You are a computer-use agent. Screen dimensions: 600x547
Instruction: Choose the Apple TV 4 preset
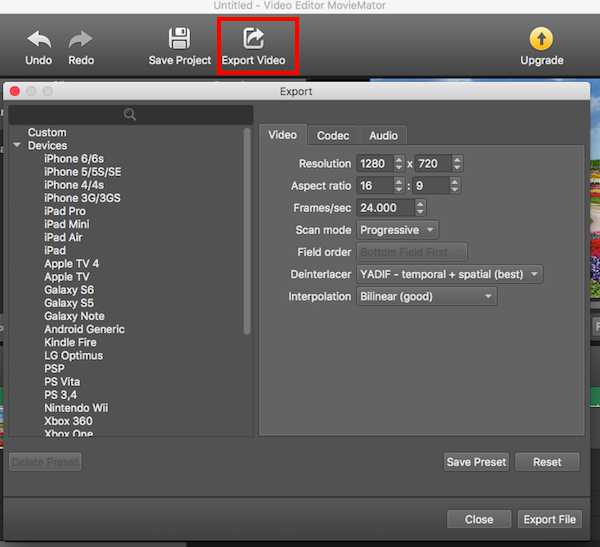[72, 264]
